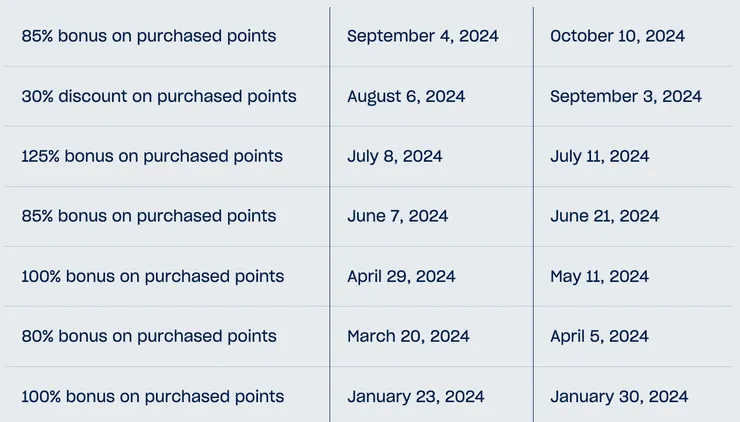
Task: Click the 30% discount on purchased points cell
Action: point(159,97)
